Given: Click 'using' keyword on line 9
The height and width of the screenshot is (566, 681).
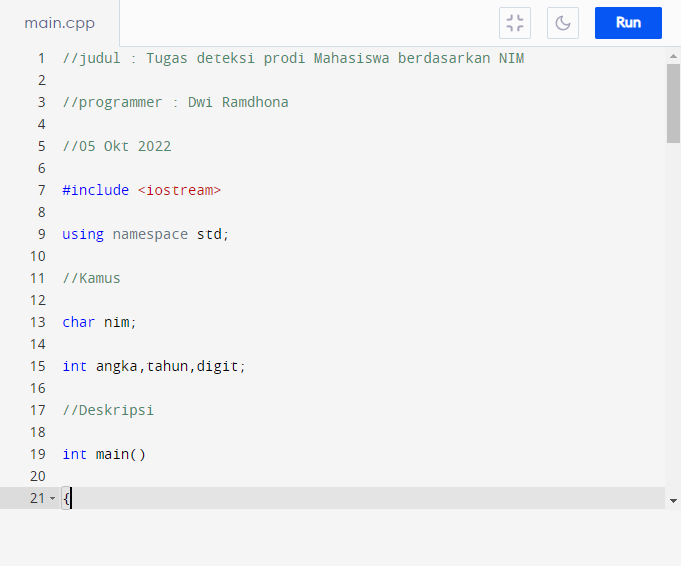Looking at the screenshot, I should tap(83, 234).
